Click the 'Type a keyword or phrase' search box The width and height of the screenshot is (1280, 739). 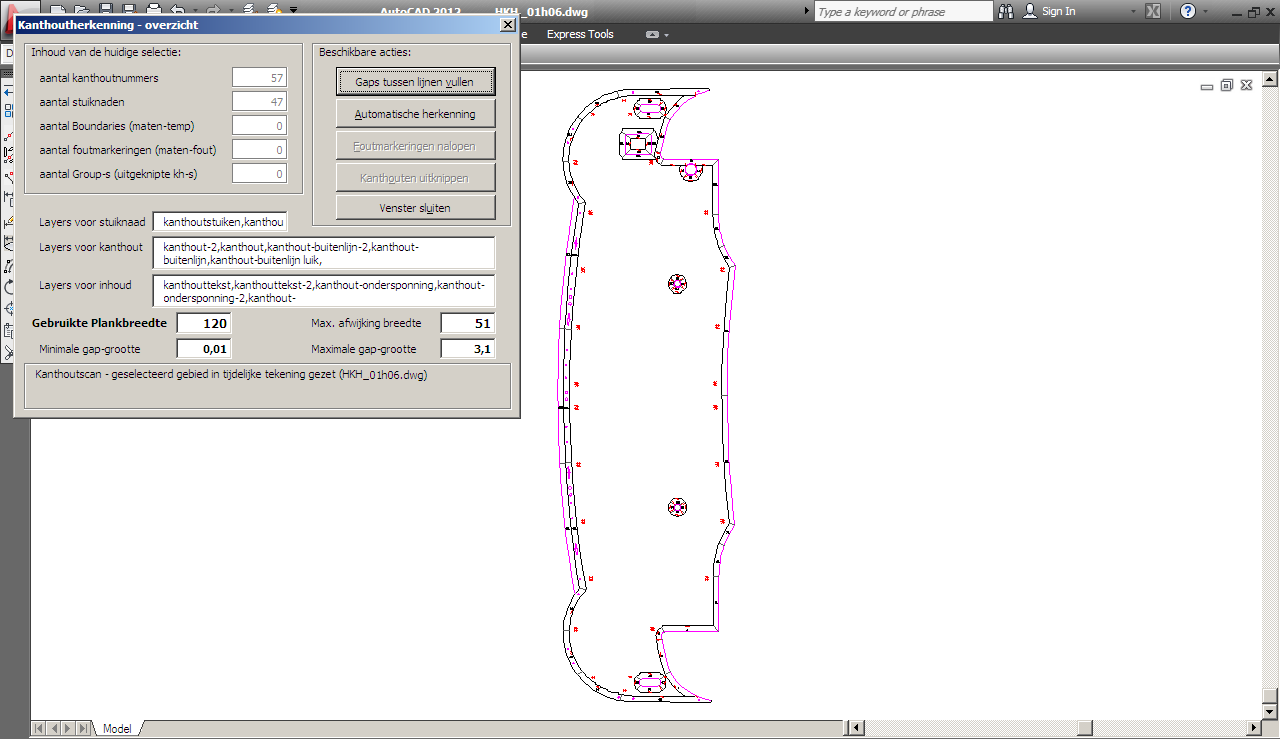(903, 11)
